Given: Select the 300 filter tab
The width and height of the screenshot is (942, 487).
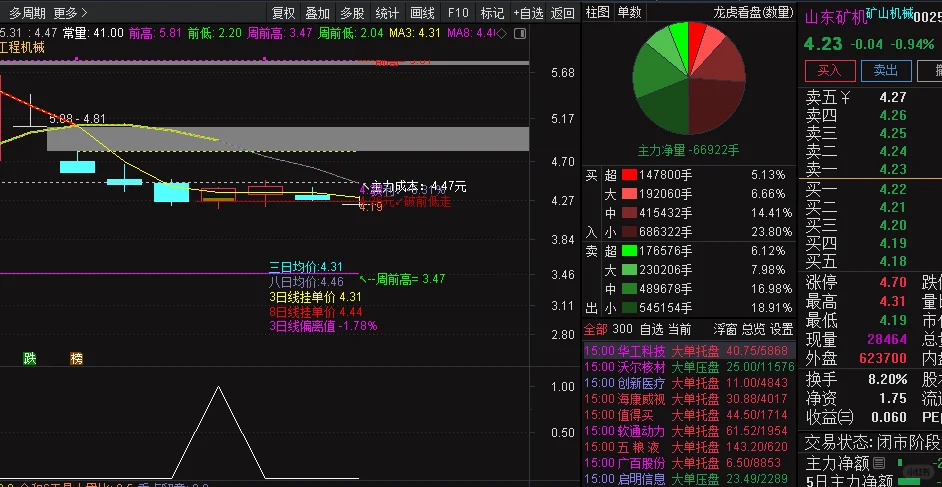Looking at the screenshot, I should click(x=622, y=329).
